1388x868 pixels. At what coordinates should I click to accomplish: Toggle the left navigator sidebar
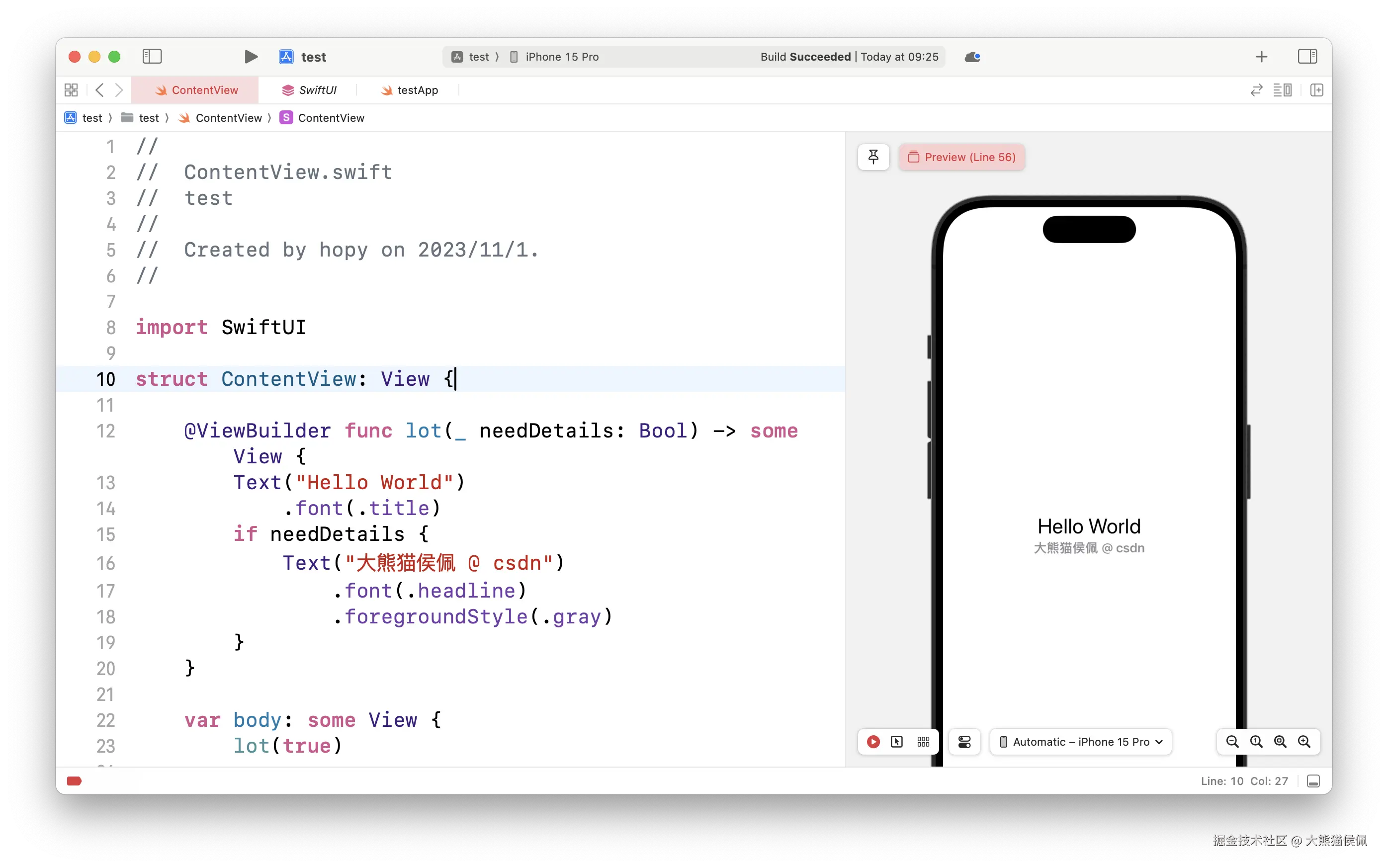pyautogui.click(x=152, y=56)
